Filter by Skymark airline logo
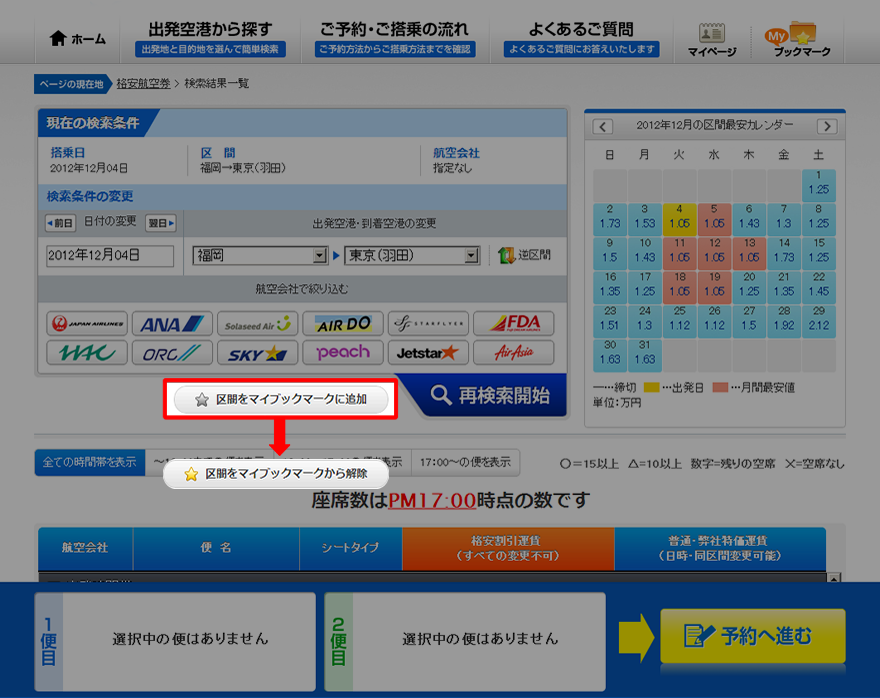This screenshot has height=698, width=880. [x=257, y=353]
